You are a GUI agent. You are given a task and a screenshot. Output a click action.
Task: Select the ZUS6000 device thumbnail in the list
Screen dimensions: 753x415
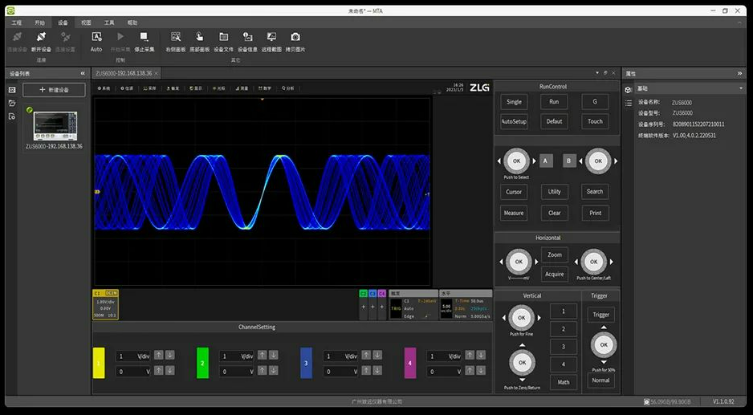tap(54, 125)
